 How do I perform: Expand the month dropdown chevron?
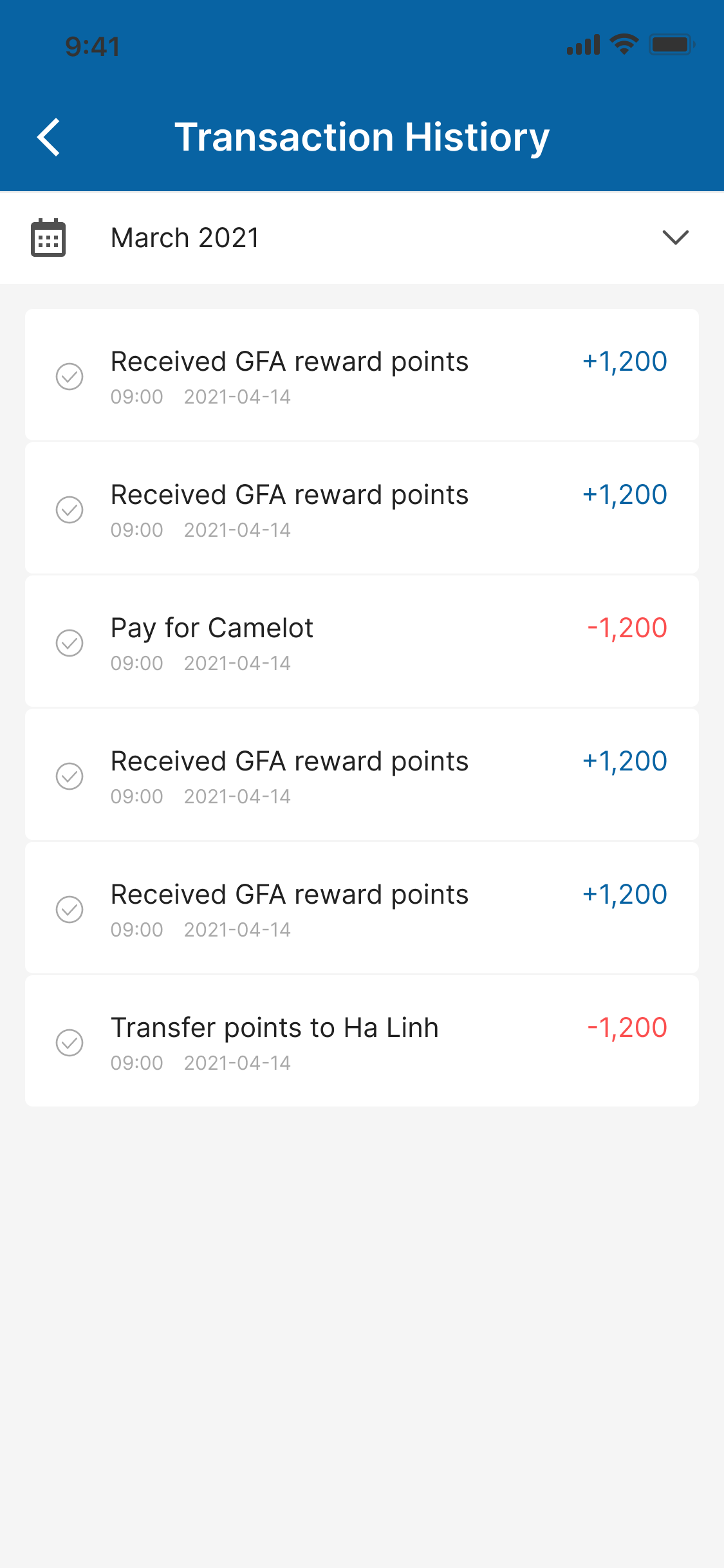(x=676, y=238)
